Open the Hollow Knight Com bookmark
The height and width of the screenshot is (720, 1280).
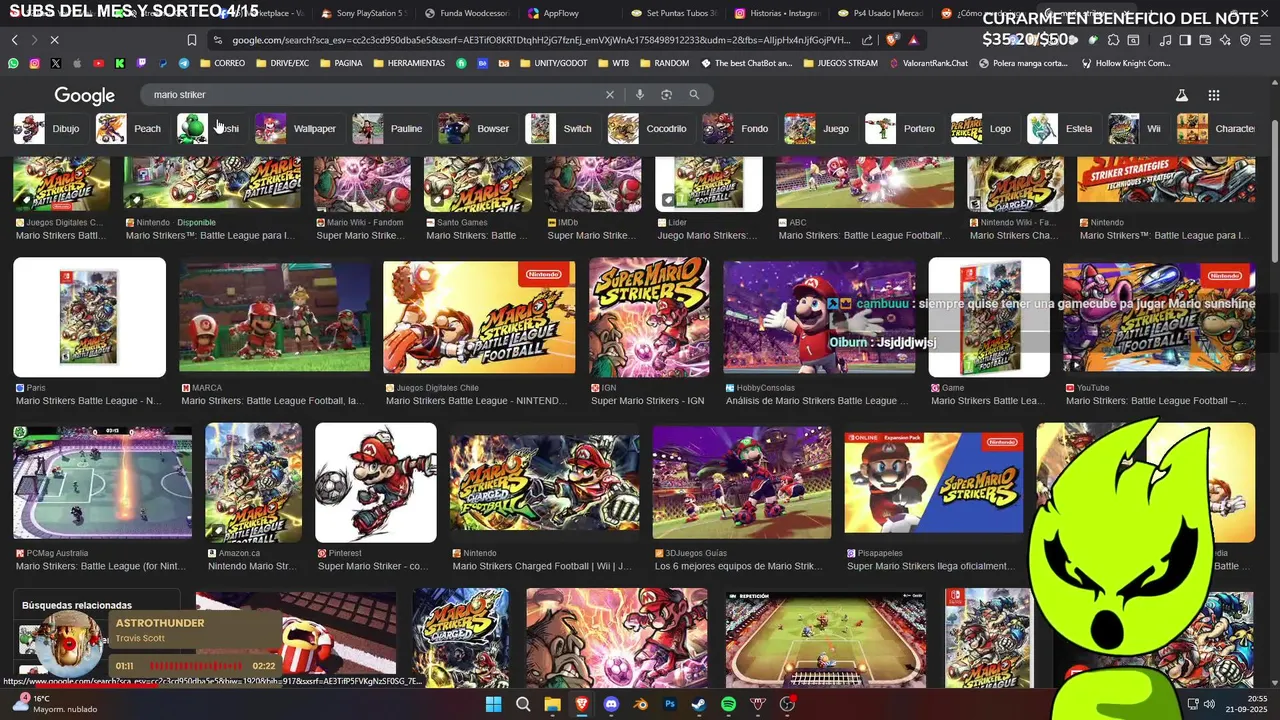coord(1125,63)
